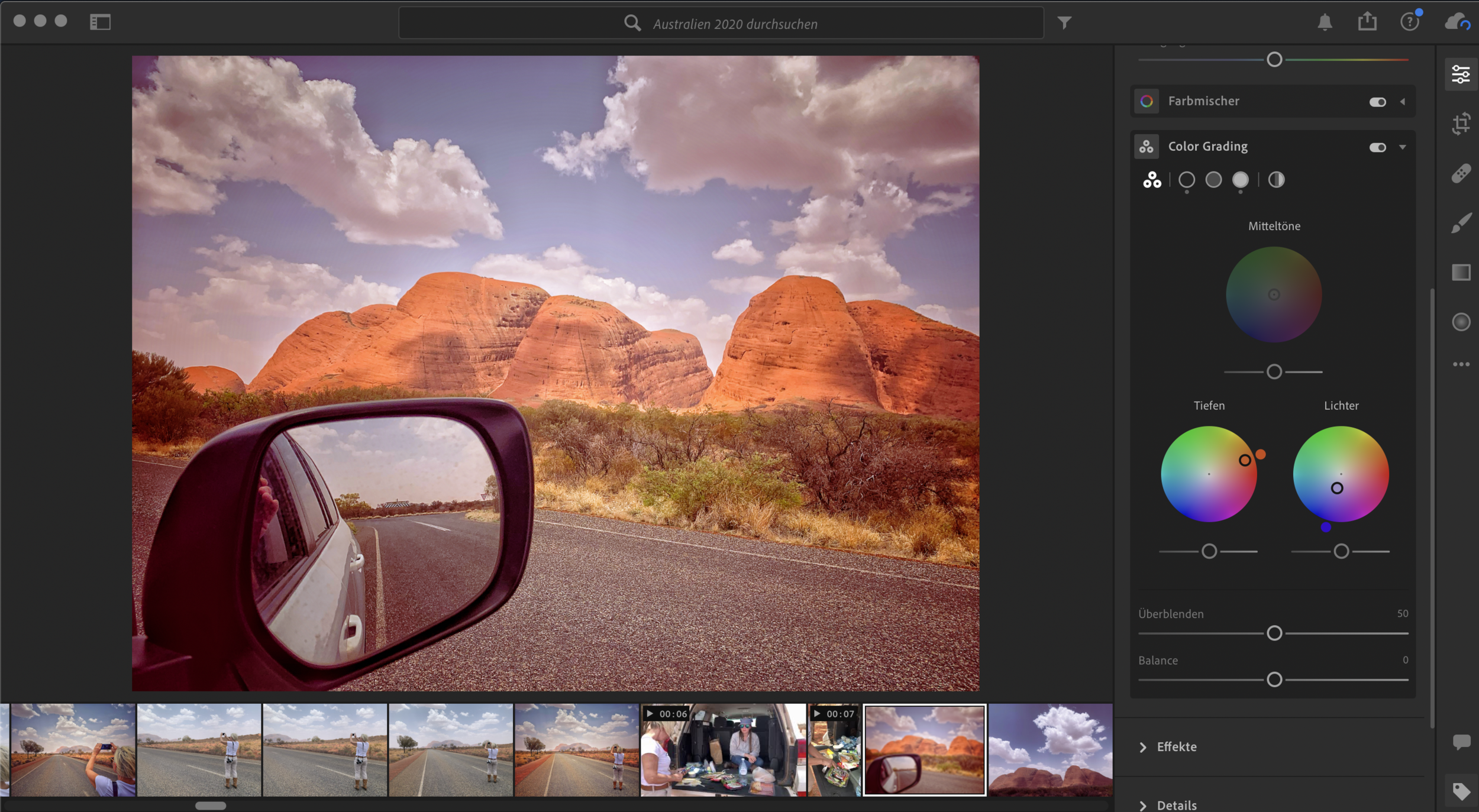Viewport: 1479px width, 812px height.
Task: Open the Edit panel with sliders icon
Action: [1461, 74]
